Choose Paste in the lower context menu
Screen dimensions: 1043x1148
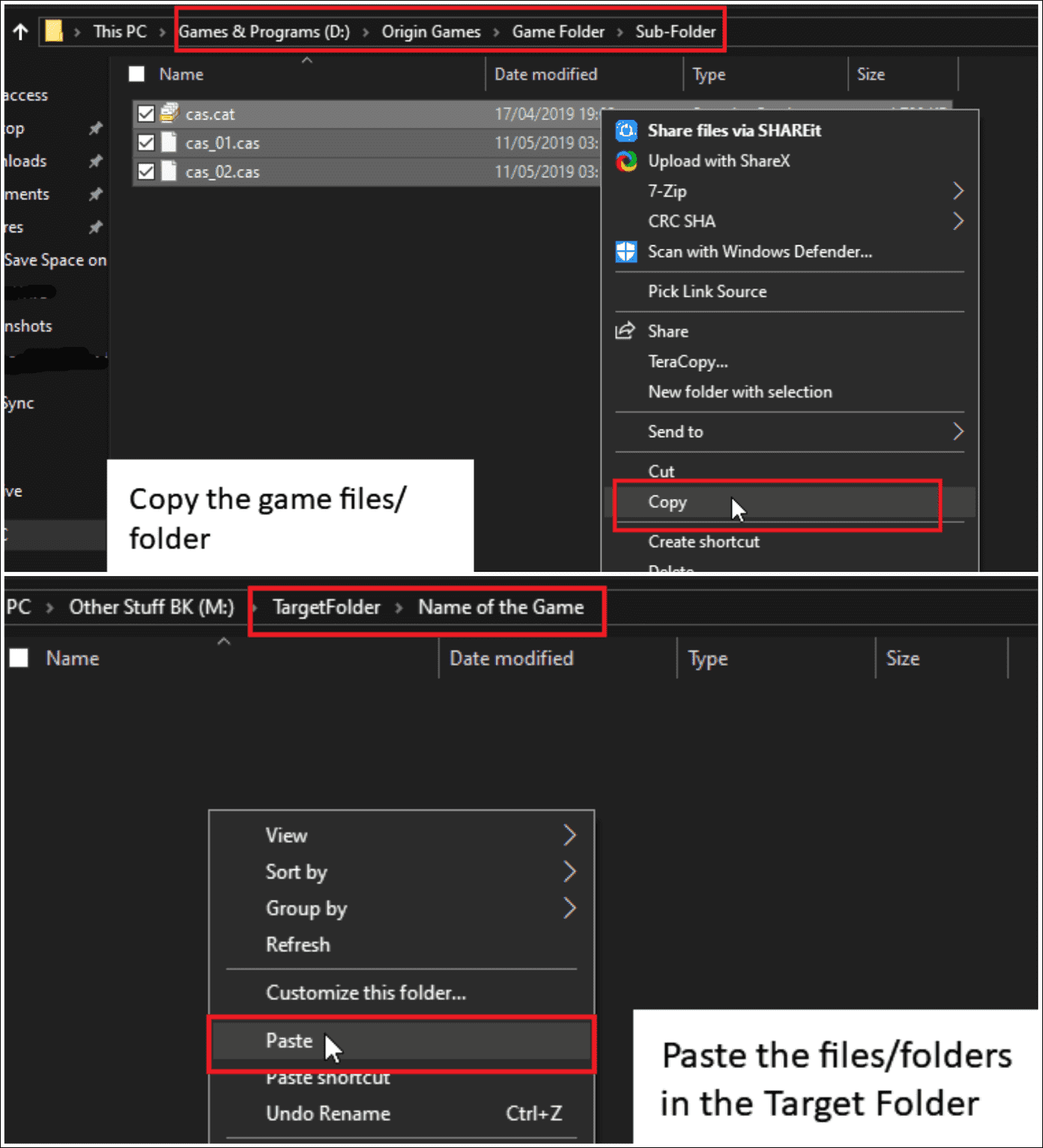pos(289,1041)
